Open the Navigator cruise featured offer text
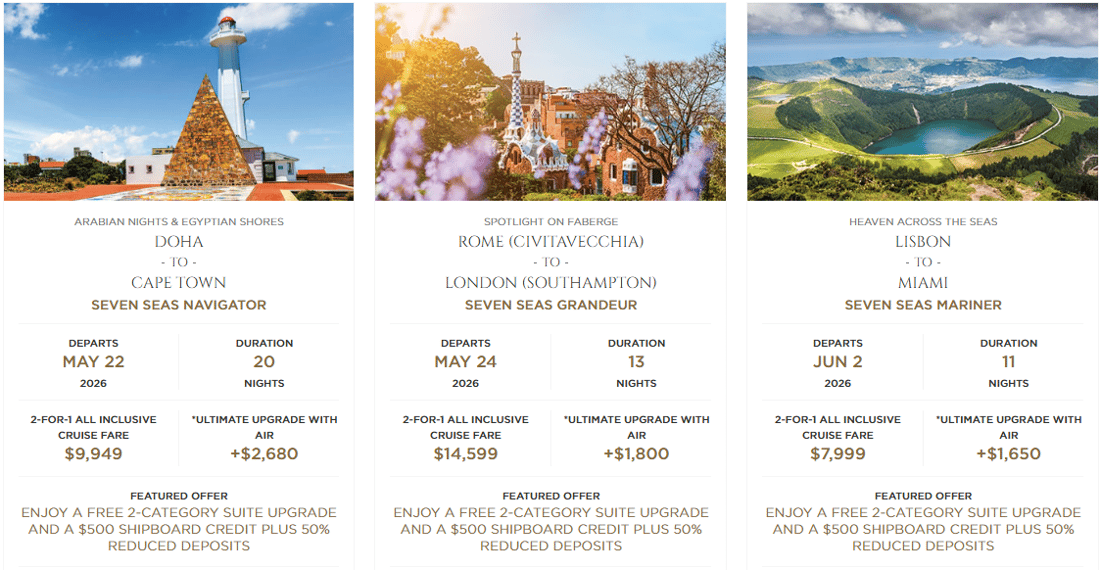The height and width of the screenshot is (570, 1100). coord(179,529)
